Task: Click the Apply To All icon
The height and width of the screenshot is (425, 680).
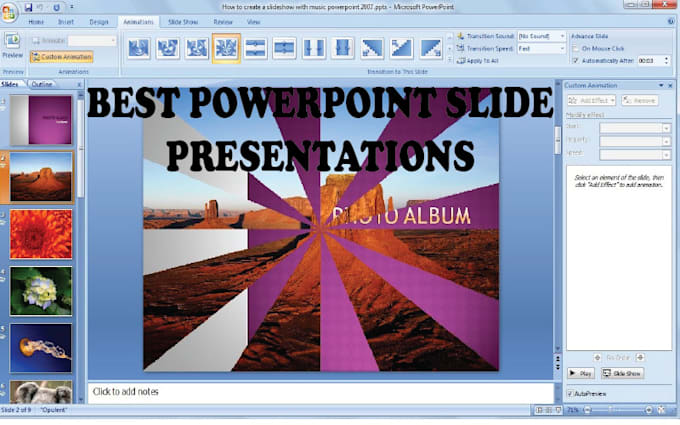Action: [x=462, y=60]
